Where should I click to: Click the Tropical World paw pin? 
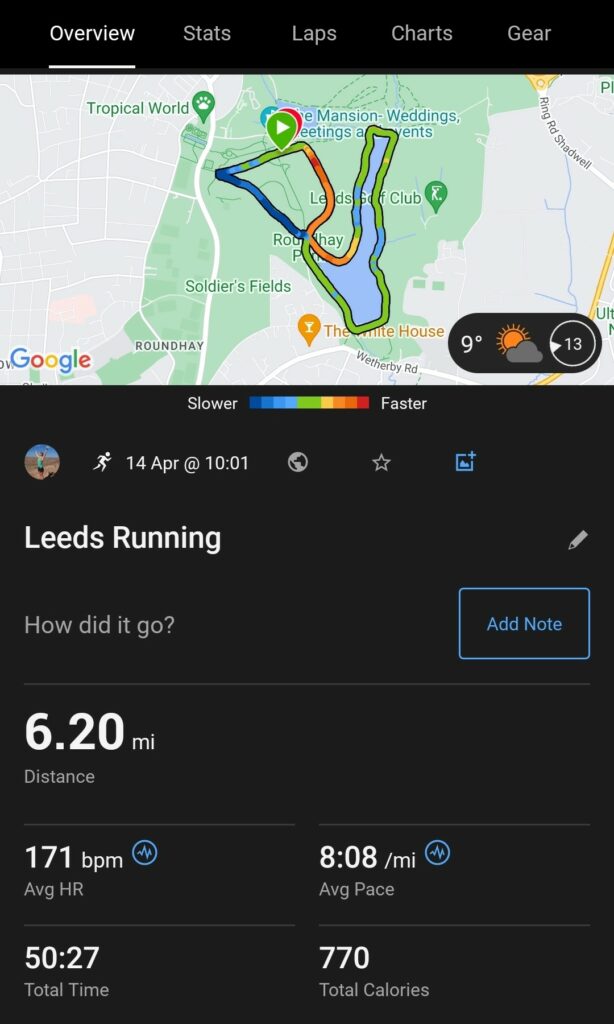pos(204,101)
